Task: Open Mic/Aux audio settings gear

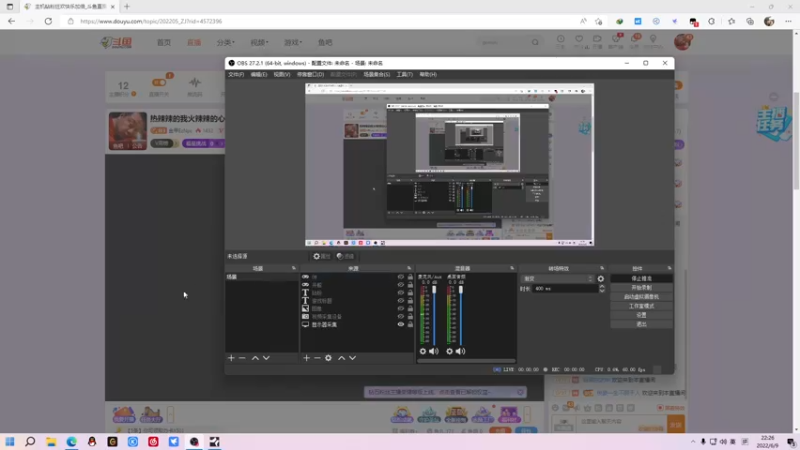Action: pyautogui.click(x=422, y=351)
